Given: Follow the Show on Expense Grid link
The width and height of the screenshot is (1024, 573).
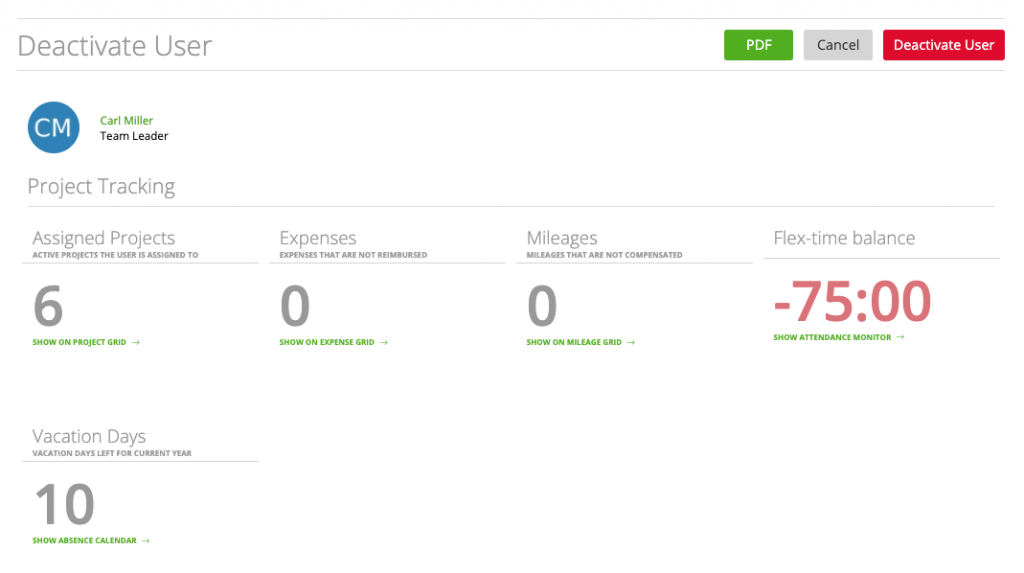Looking at the screenshot, I should (327, 342).
